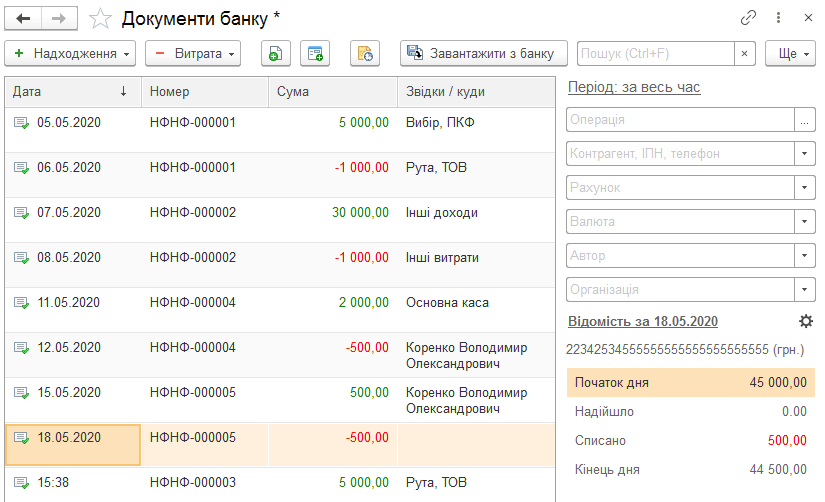Open report settings with the gear icon
825x502 pixels.
pos(806,321)
